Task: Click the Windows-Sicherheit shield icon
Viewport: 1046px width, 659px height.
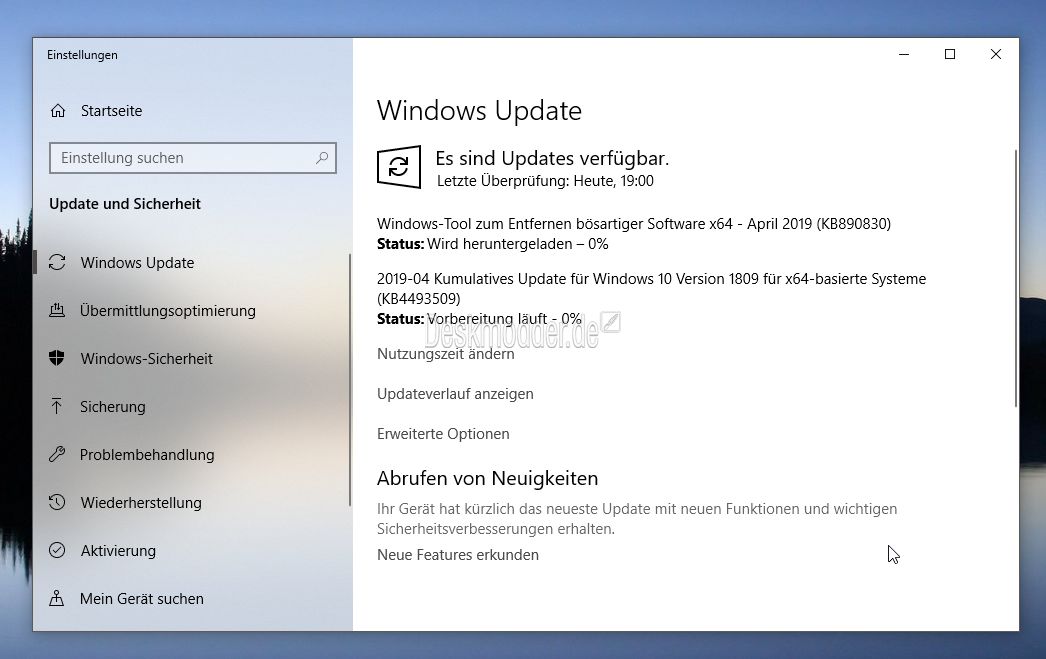Action: pyautogui.click(x=57, y=359)
